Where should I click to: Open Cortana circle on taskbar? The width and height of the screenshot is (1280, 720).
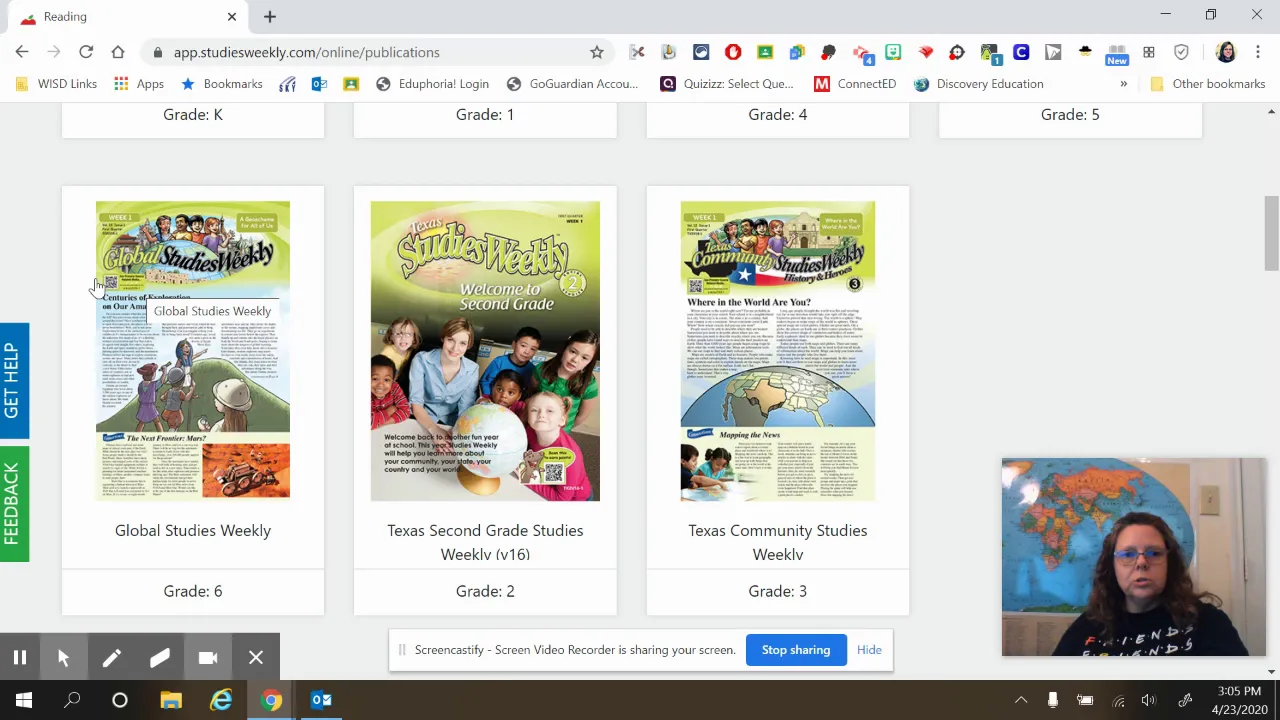120,700
